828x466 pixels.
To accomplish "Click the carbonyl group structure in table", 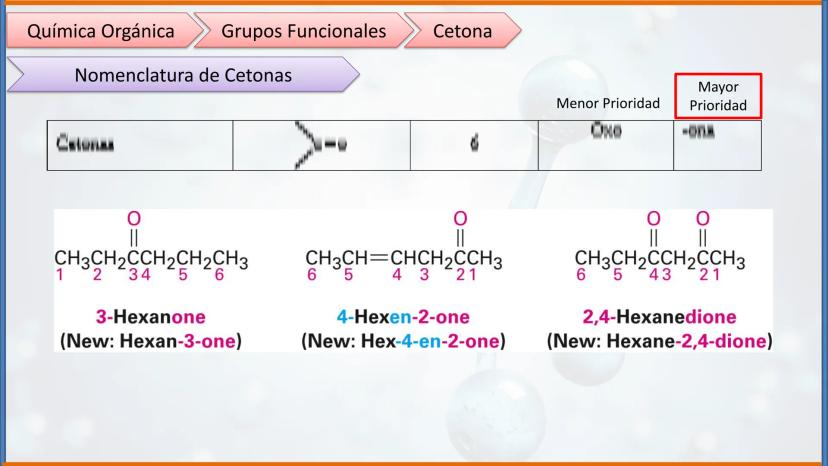I will 321,146.
